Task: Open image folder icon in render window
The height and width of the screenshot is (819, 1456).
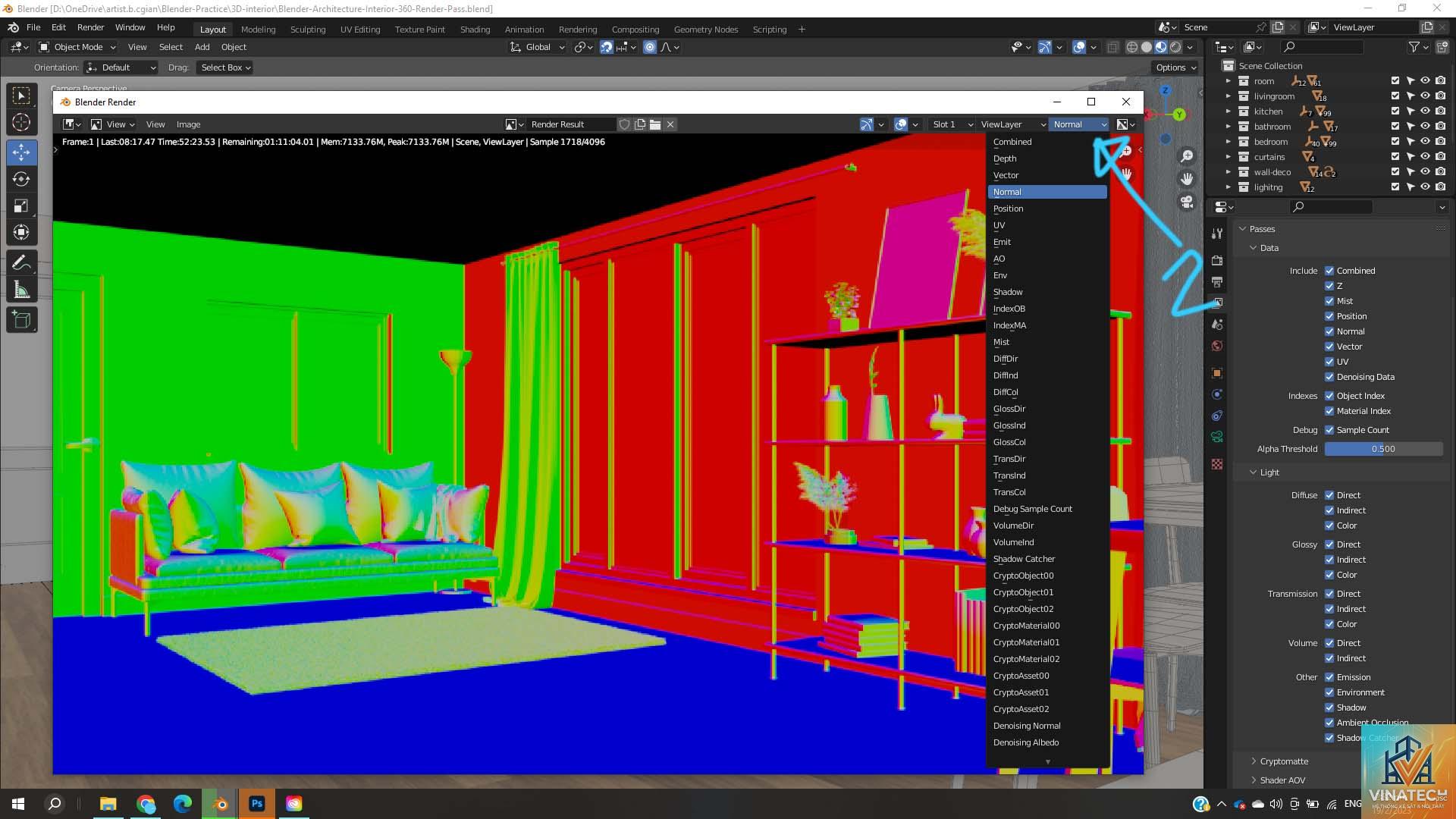Action: [655, 124]
